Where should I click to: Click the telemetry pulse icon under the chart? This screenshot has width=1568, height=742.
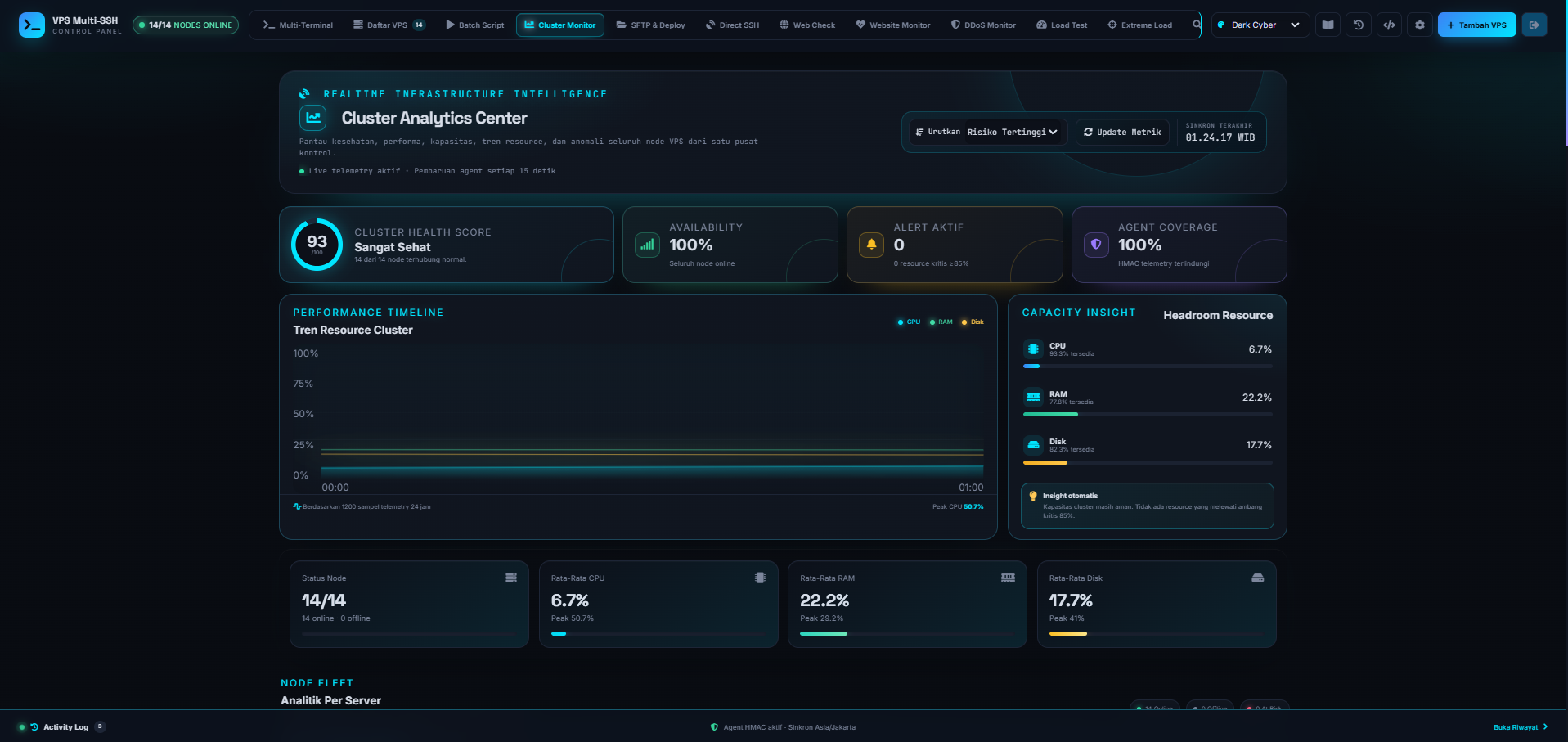[297, 506]
